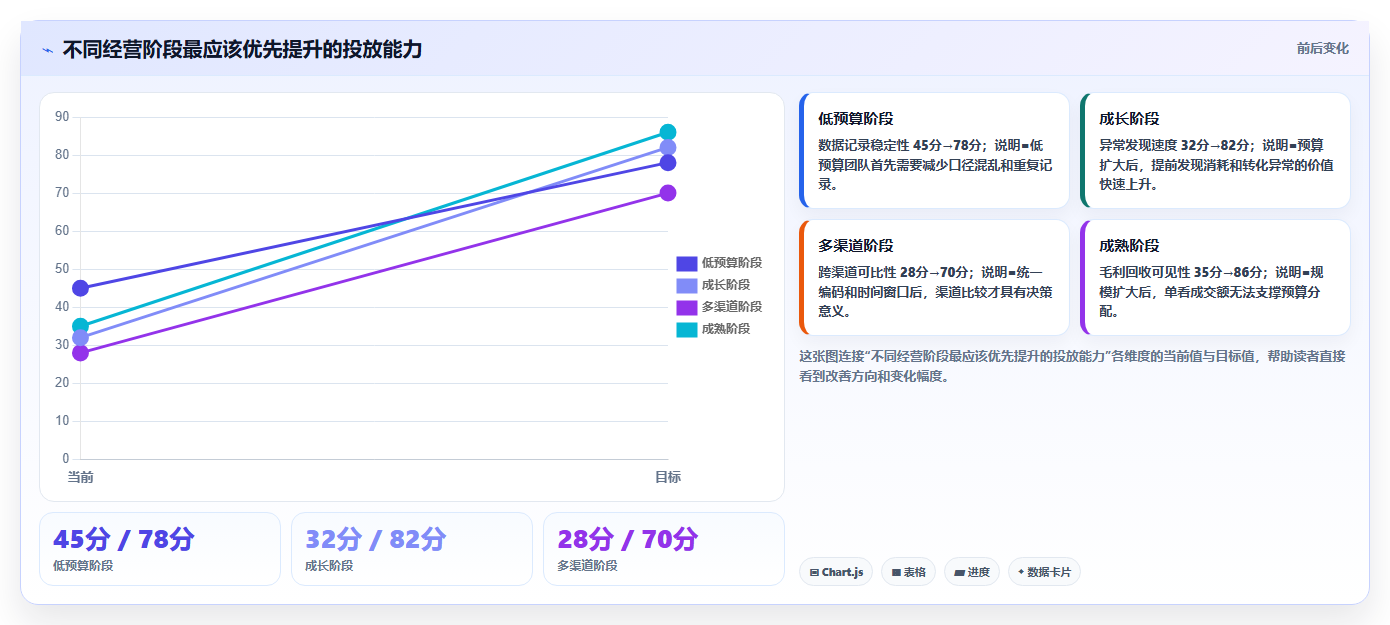Select the 表格 tag chip
1390x625 pixels.
pyautogui.click(x=908, y=572)
